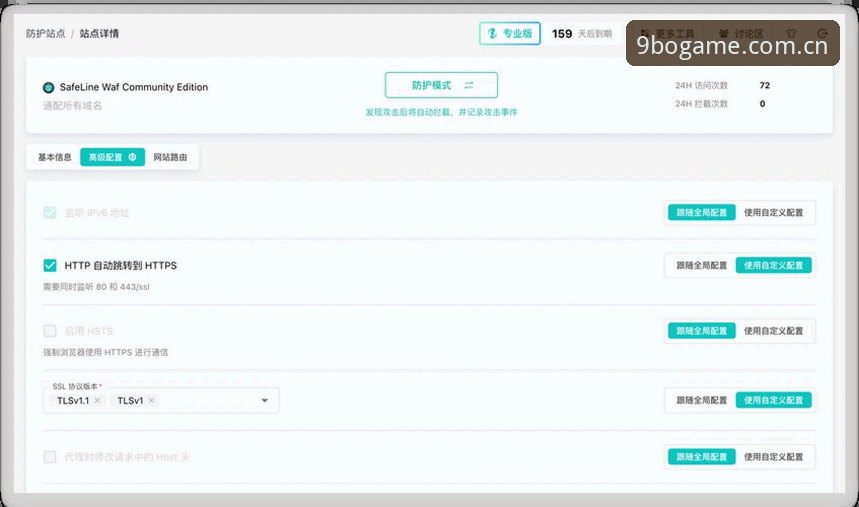The height and width of the screenshot is (507, 859).
Task: Click the shirt theme icon in top bar
Action: pyautogui.click(x=791, y=33)
